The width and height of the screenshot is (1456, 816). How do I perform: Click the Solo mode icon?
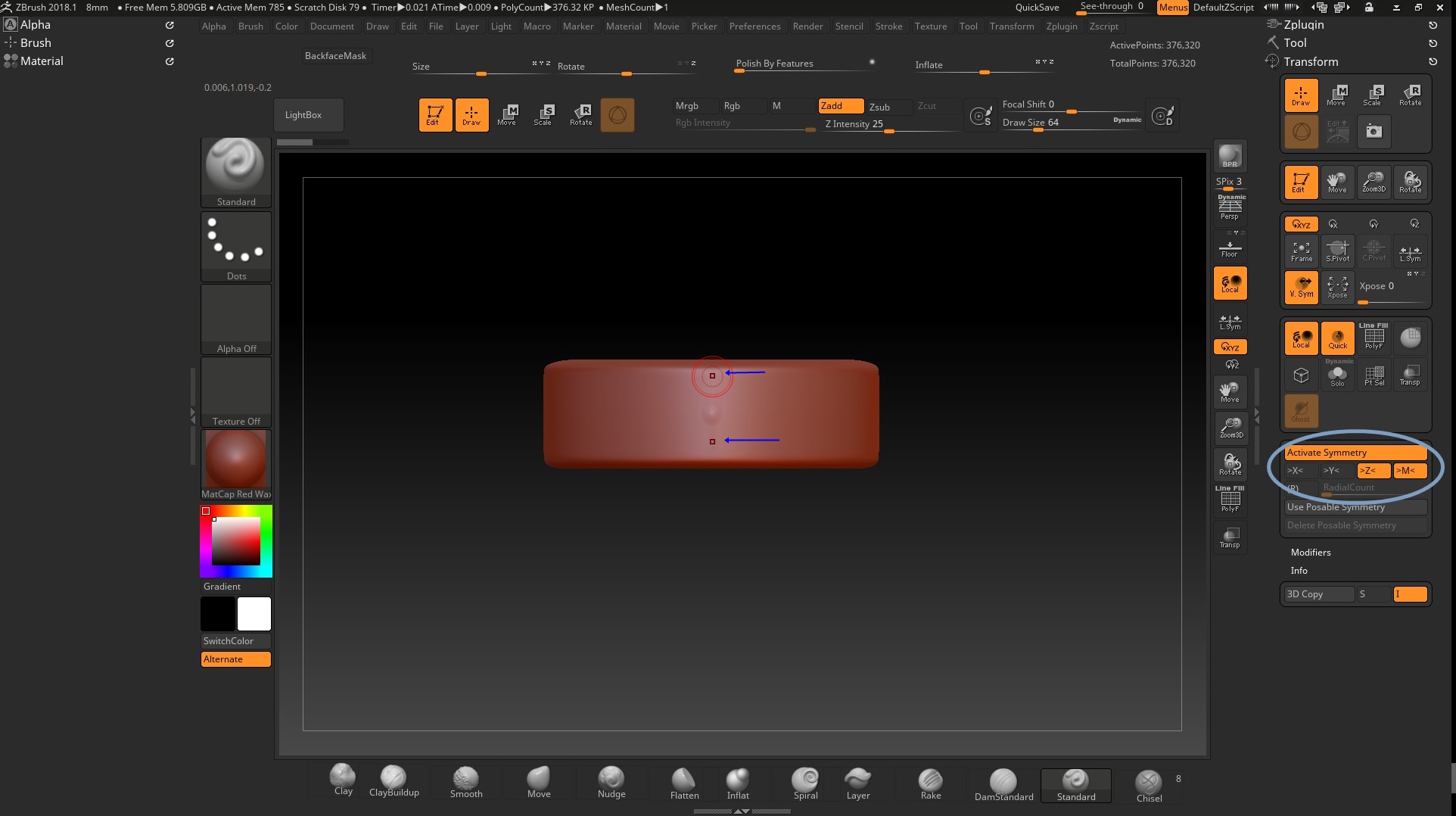1337,374
